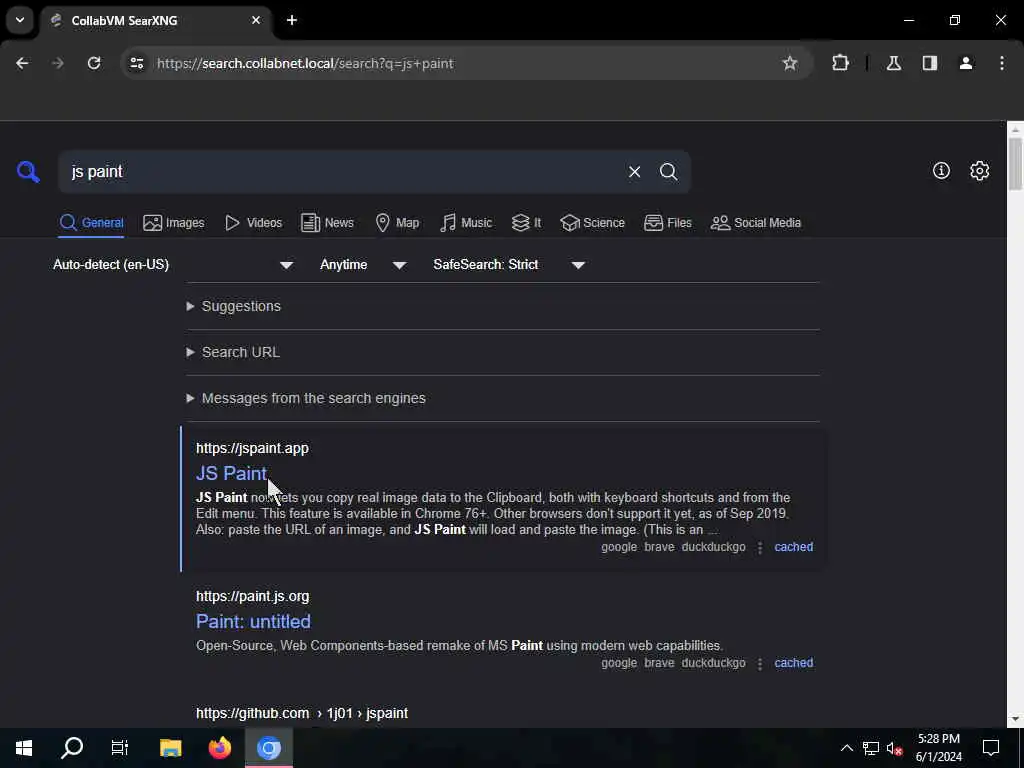The image size is (1024, 768).
Task: Switch to the News category tab
Action: point(327,223)
